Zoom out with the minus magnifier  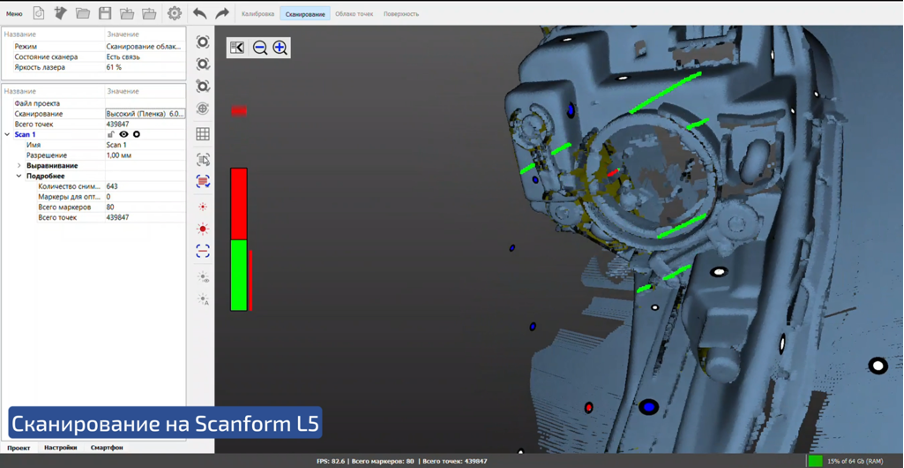pyautogui.click(x=260, y=48)
